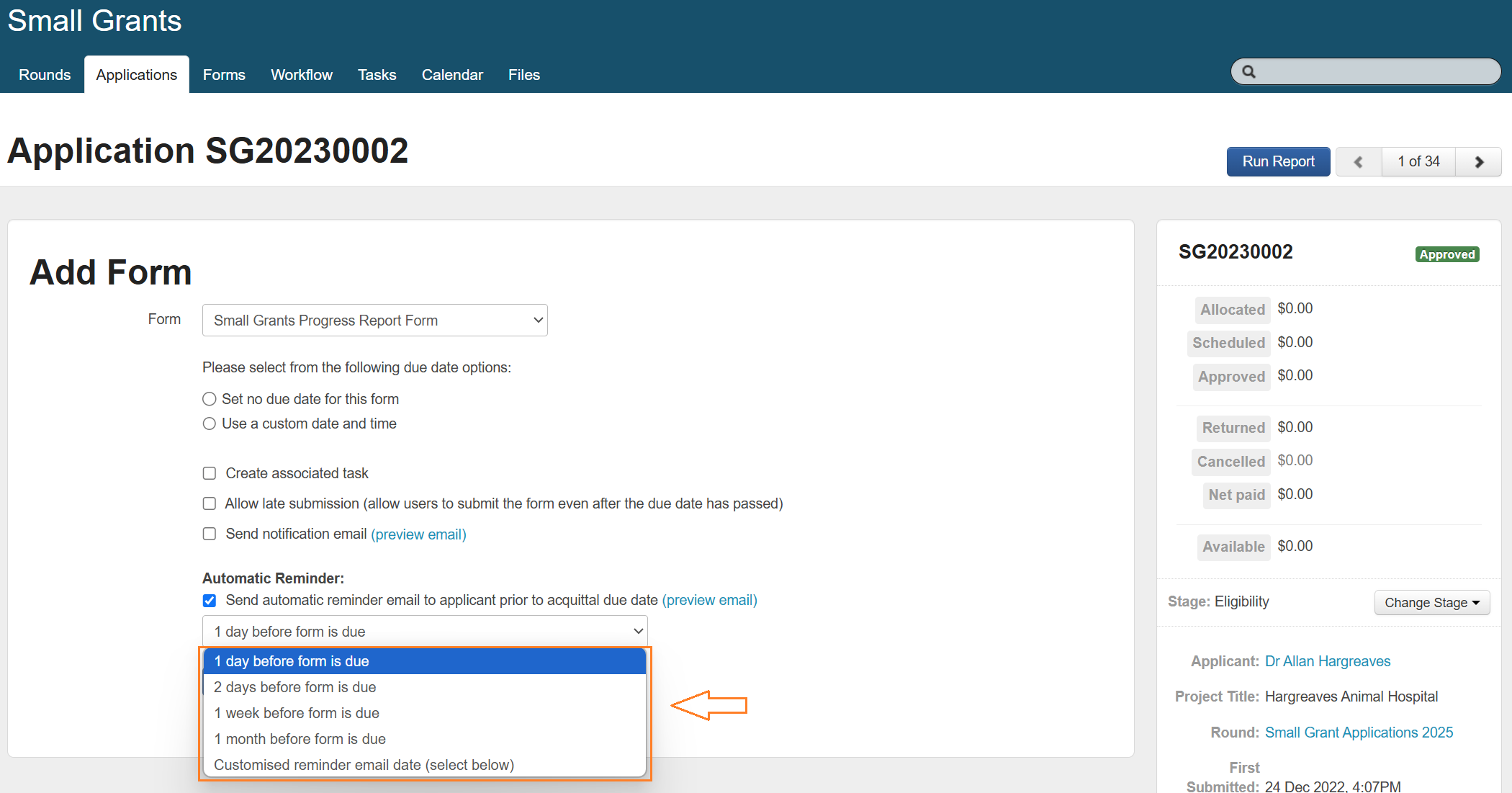Image resolution: width=1512 pixels, height=793 pixels.
Task: Go to previous application arrow
Action: [x=1358, y=162]
